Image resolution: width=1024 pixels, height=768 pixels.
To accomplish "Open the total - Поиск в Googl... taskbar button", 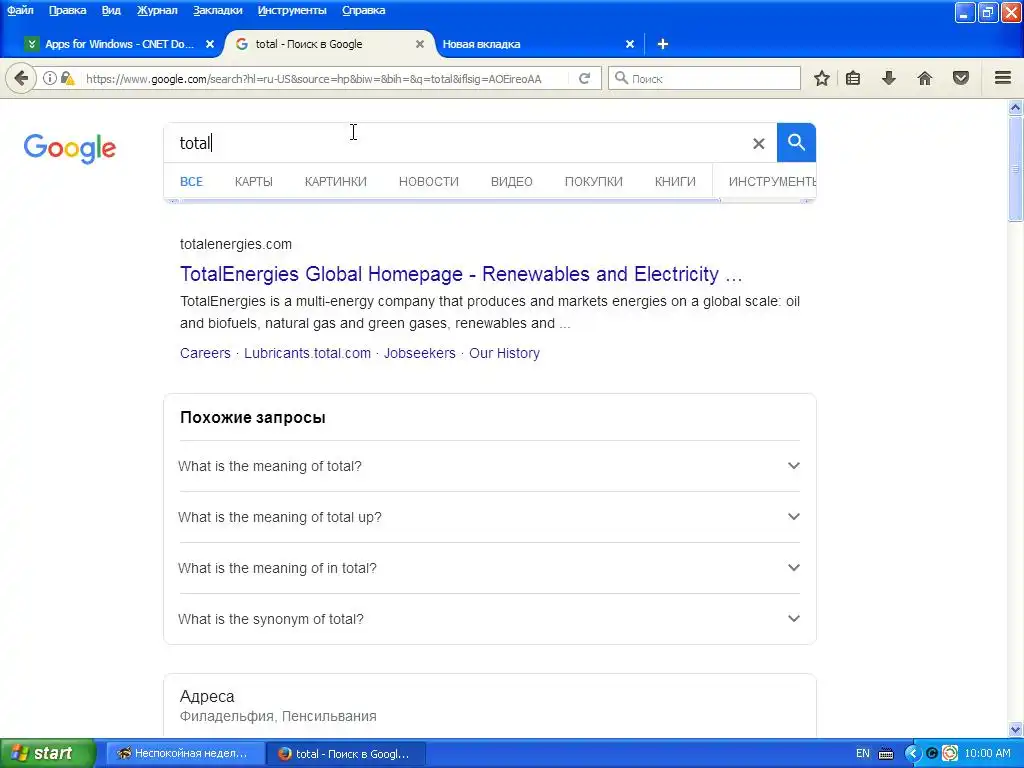I will click(x=346, y=754).
